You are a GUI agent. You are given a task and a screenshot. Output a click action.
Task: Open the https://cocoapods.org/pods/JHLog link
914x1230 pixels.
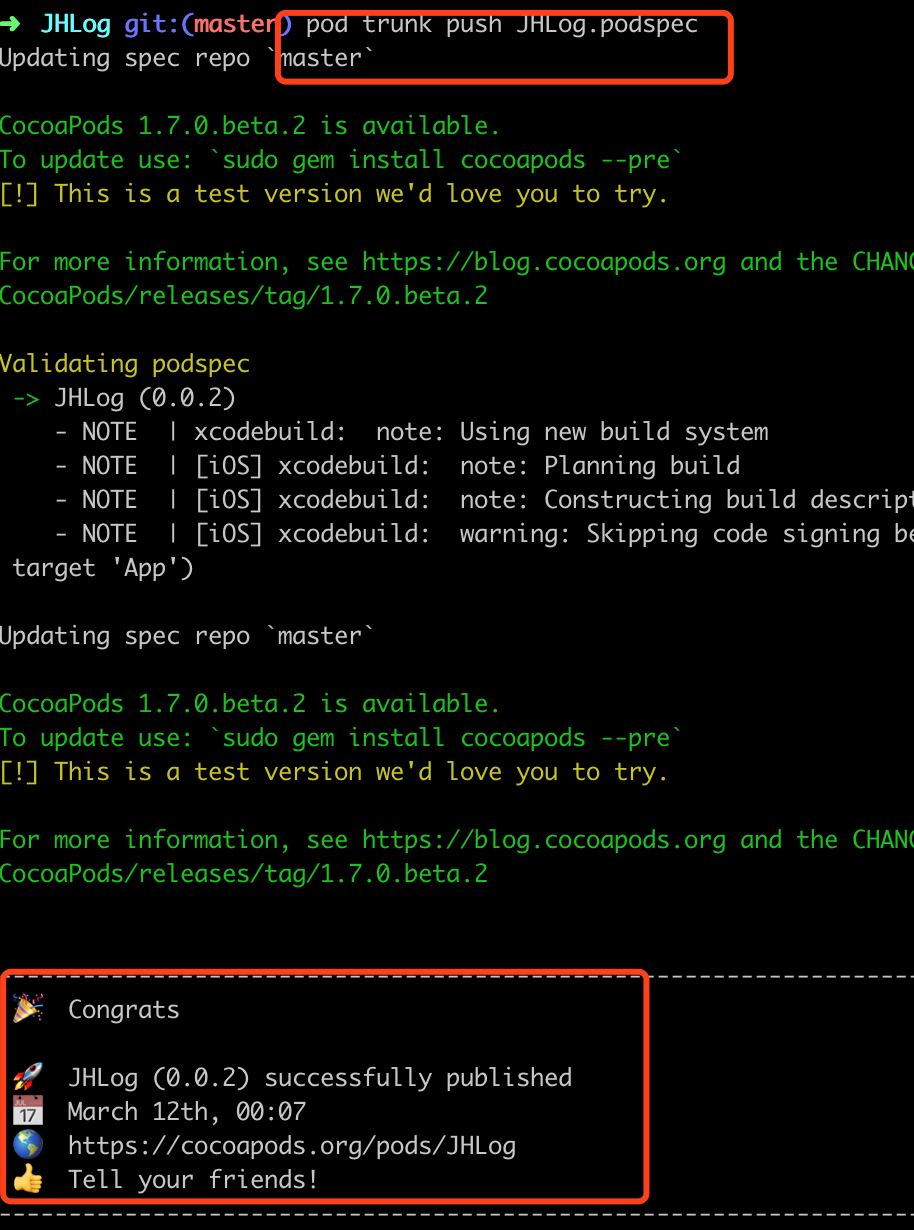(292, 1145)
